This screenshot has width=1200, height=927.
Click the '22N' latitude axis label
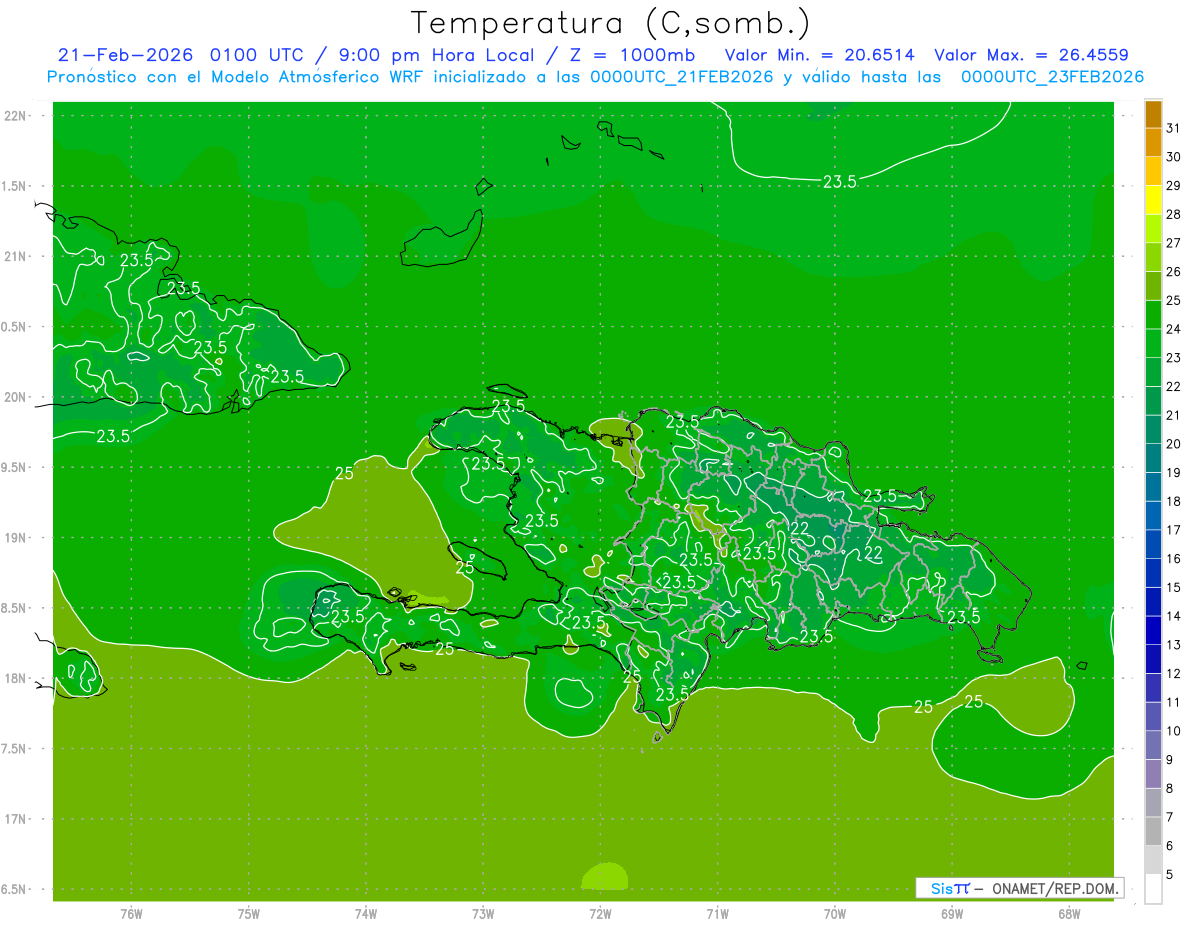[x=16, y=116]
